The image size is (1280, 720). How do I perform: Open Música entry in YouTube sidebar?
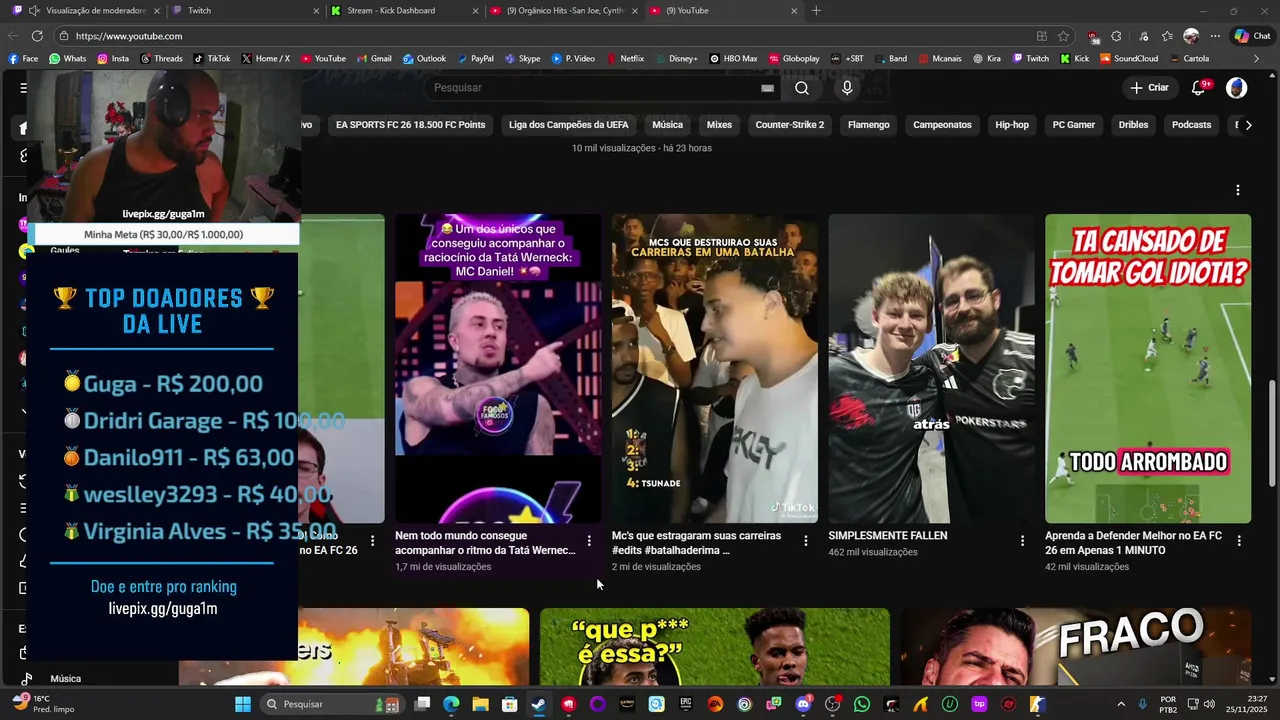pos(65,679)
